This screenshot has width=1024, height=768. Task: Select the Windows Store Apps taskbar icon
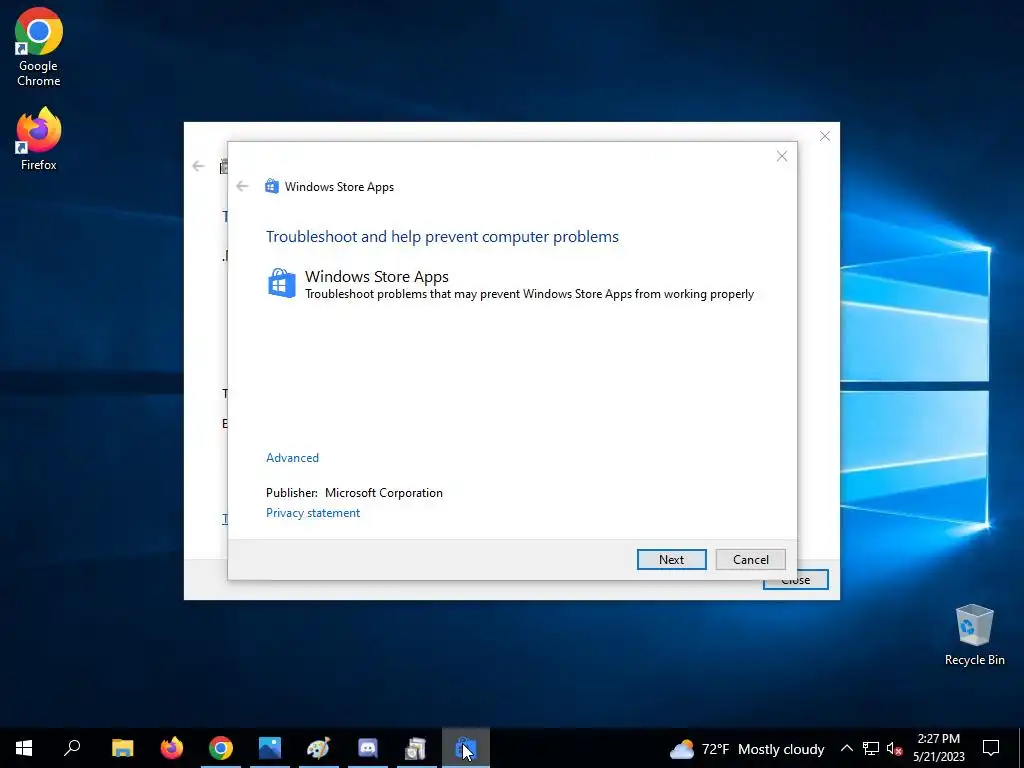pyautogui.click(x=466, y=748)
